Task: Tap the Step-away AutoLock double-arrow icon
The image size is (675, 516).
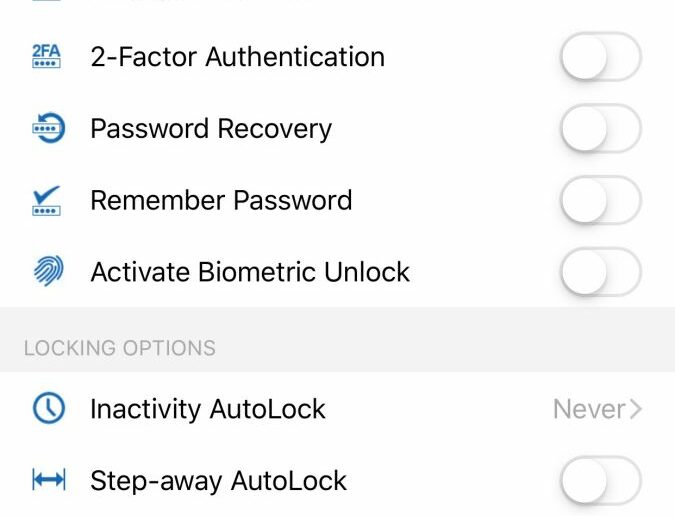Action: point(49,479)
